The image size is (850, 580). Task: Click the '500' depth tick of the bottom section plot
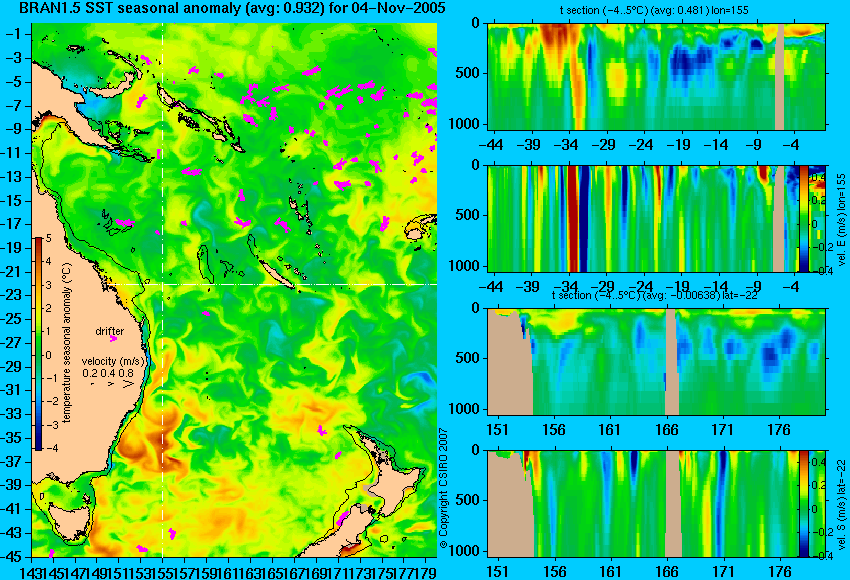coord(468,500)
